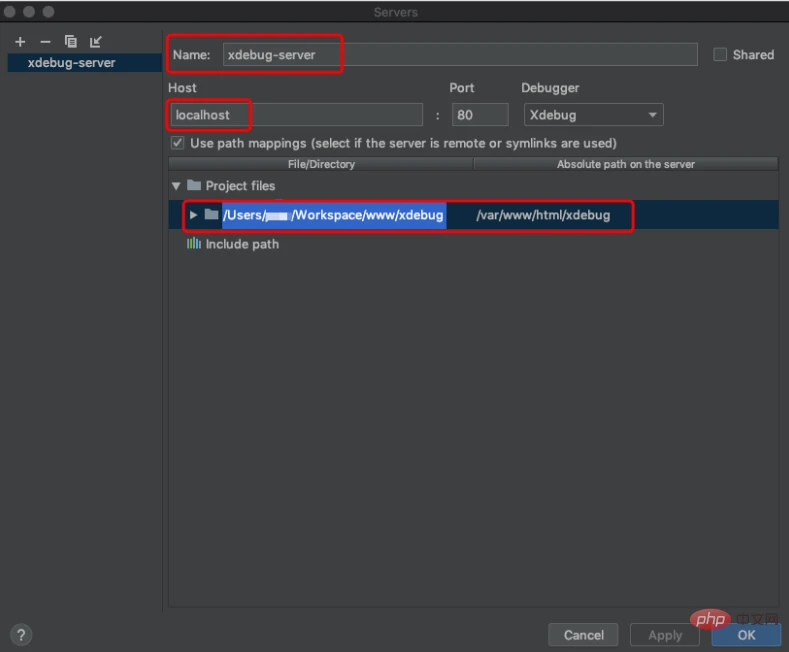This screenshot has width=789, height=652.
Task: Click the folder icon of xdebug project directory
Action: pos(211,215)
